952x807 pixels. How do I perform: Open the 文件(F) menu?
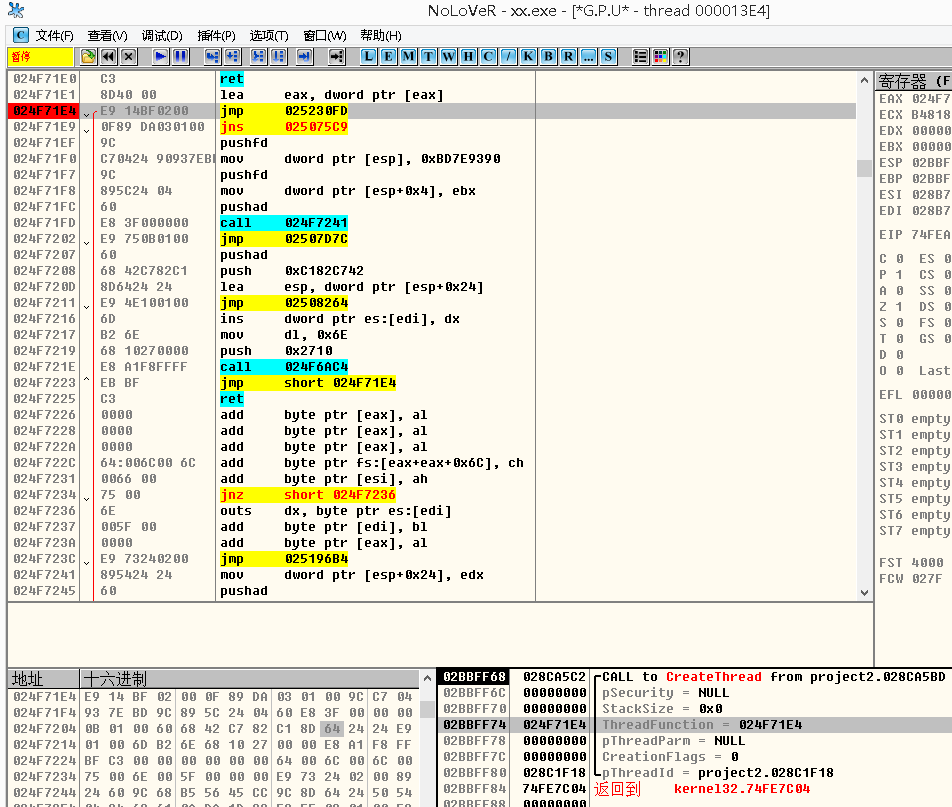point(54,36)
